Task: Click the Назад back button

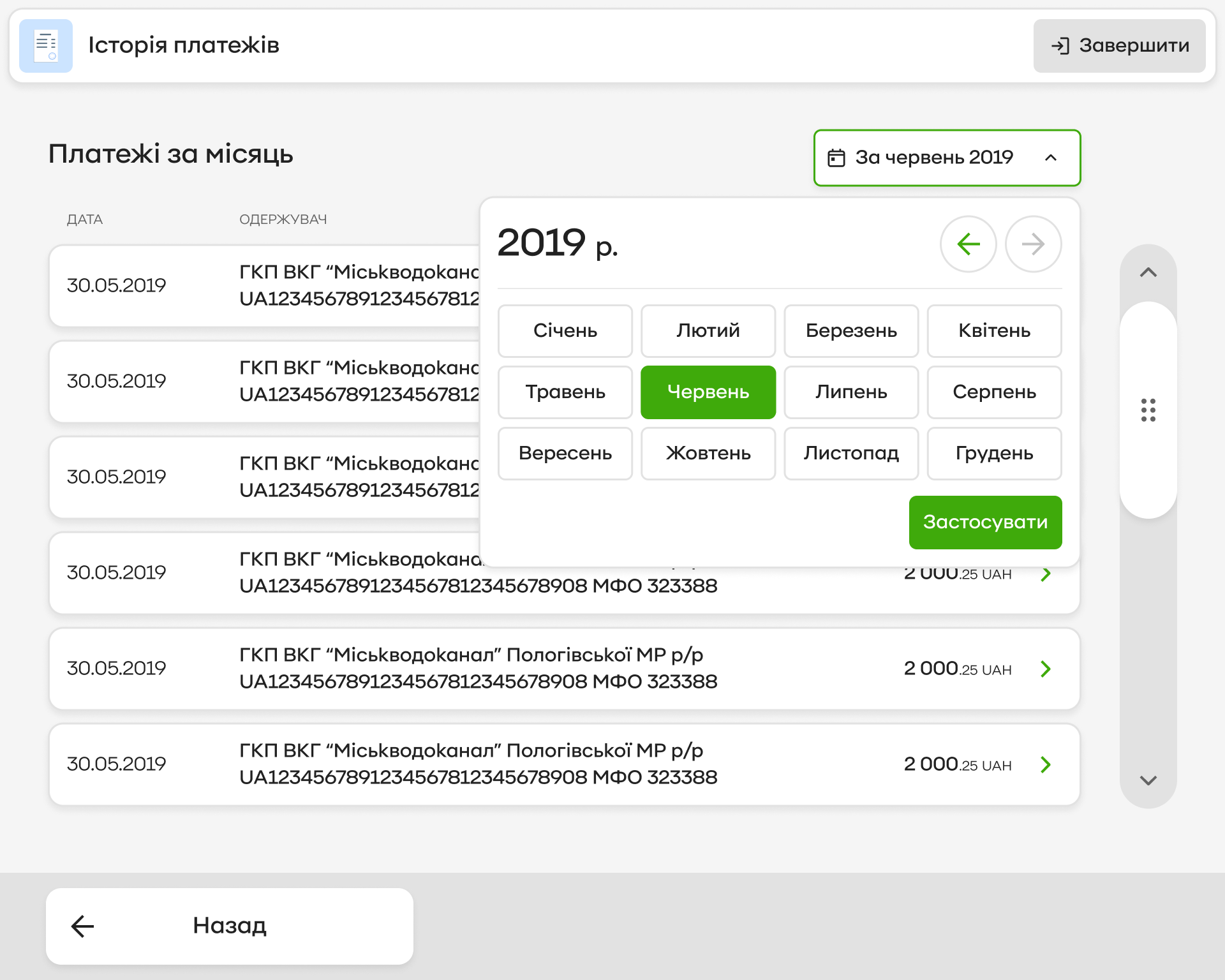Action: (x=230, y=926)
